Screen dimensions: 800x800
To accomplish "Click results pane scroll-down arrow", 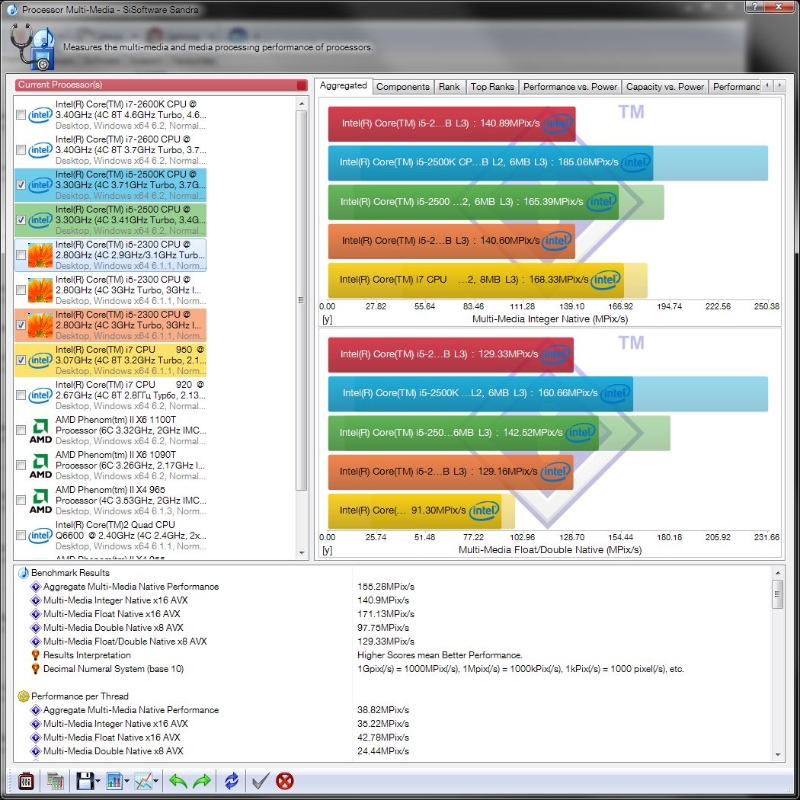I will point(778,755).
